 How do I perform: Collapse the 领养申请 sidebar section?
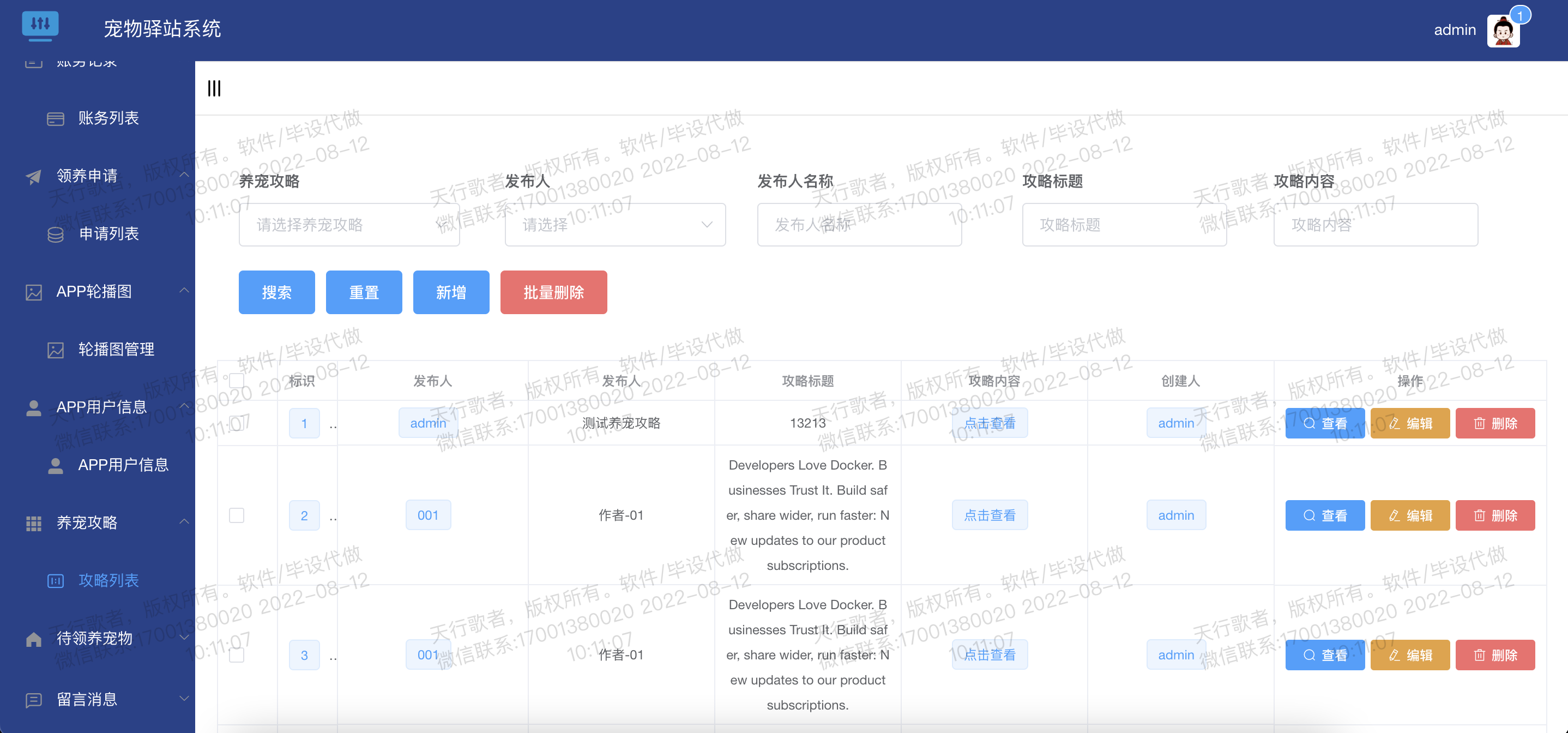pyautogui.click(x=184, y=175)
